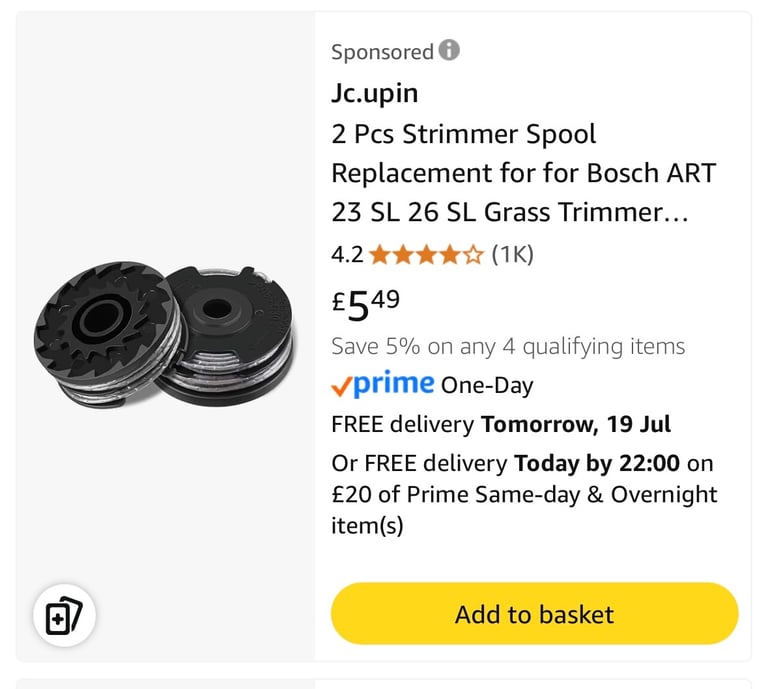
Task: Tap the One-Day delivery label
Action: (x=487, y=385)
